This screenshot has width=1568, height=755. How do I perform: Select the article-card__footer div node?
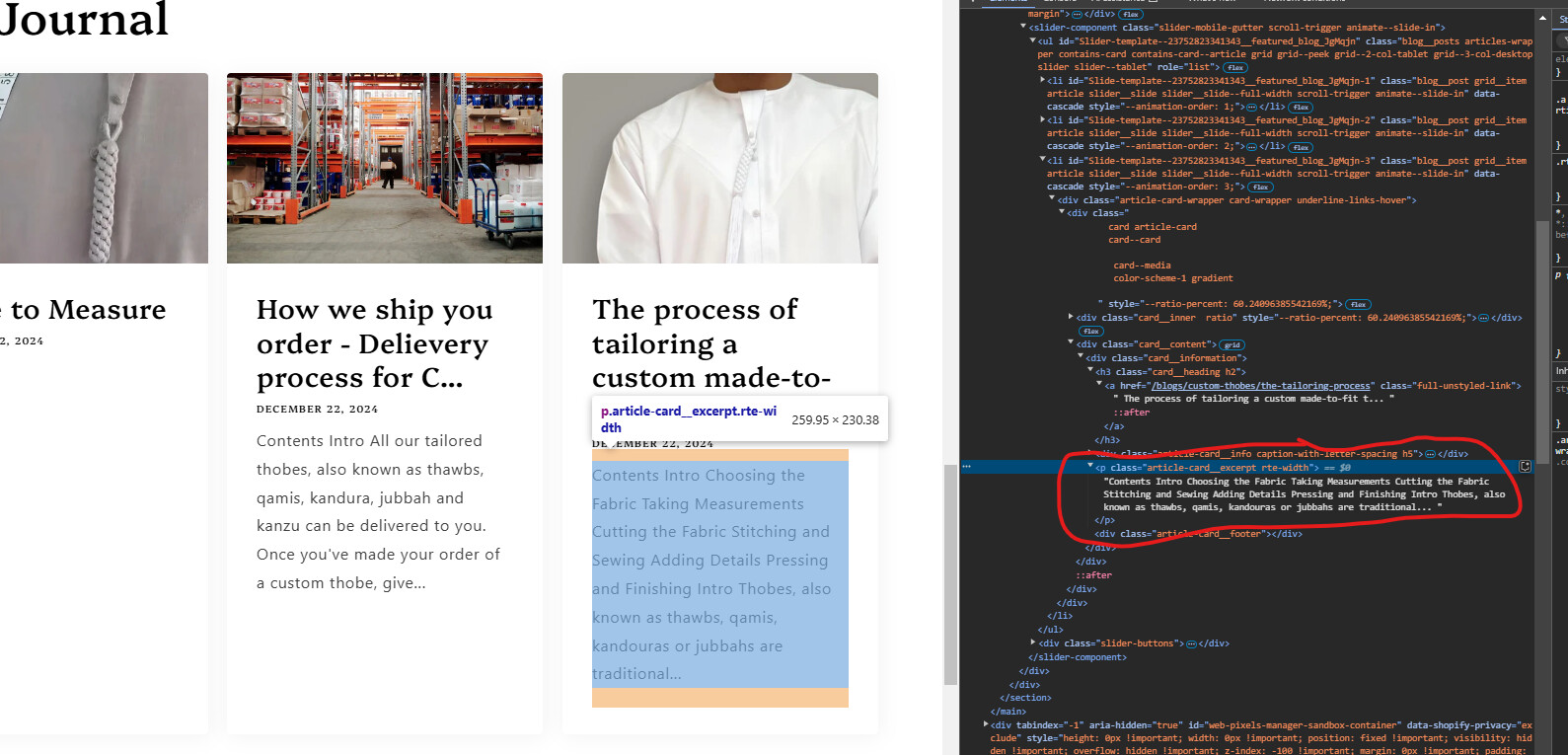pos(1198,534)
